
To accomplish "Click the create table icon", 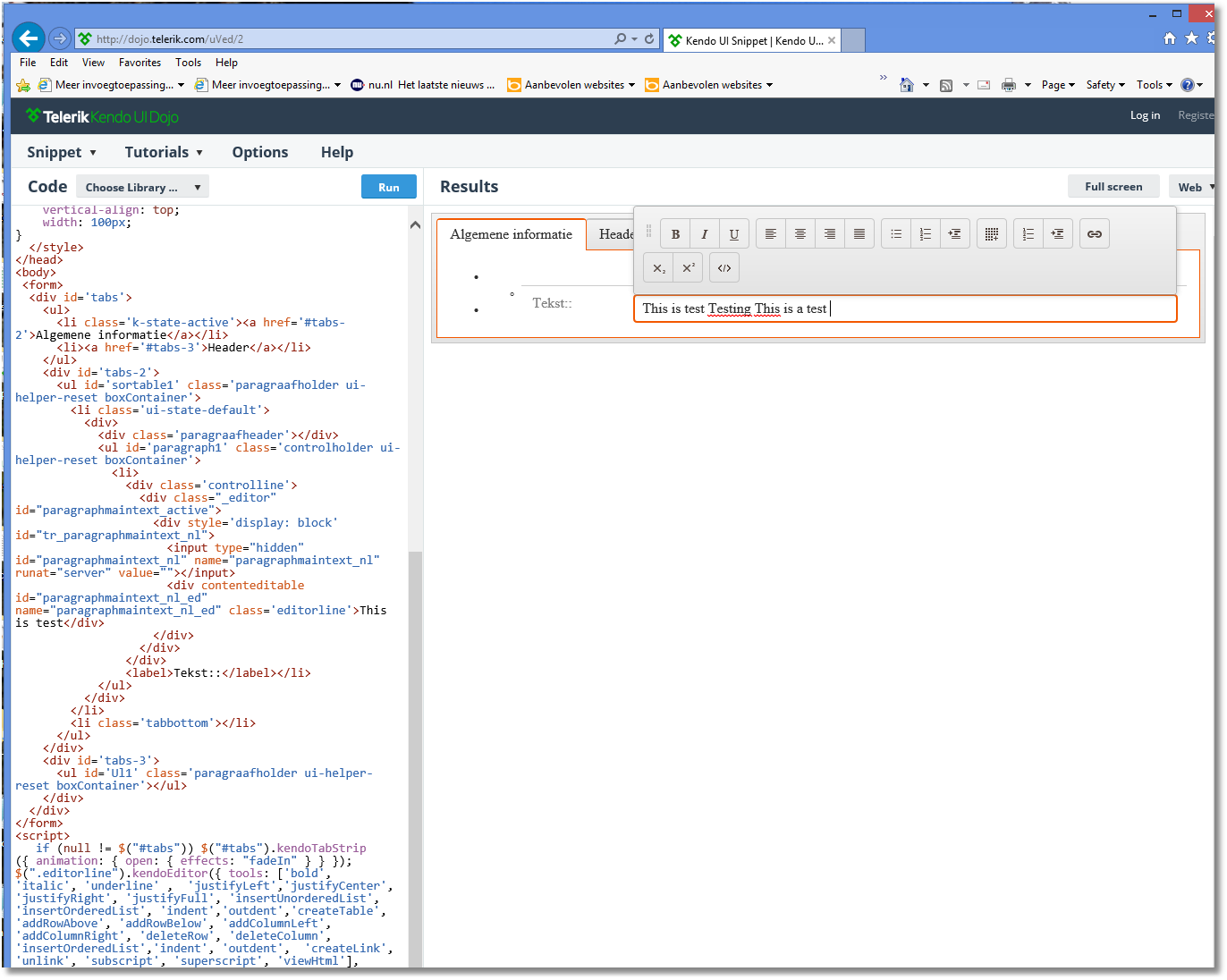I will [991, 234].
